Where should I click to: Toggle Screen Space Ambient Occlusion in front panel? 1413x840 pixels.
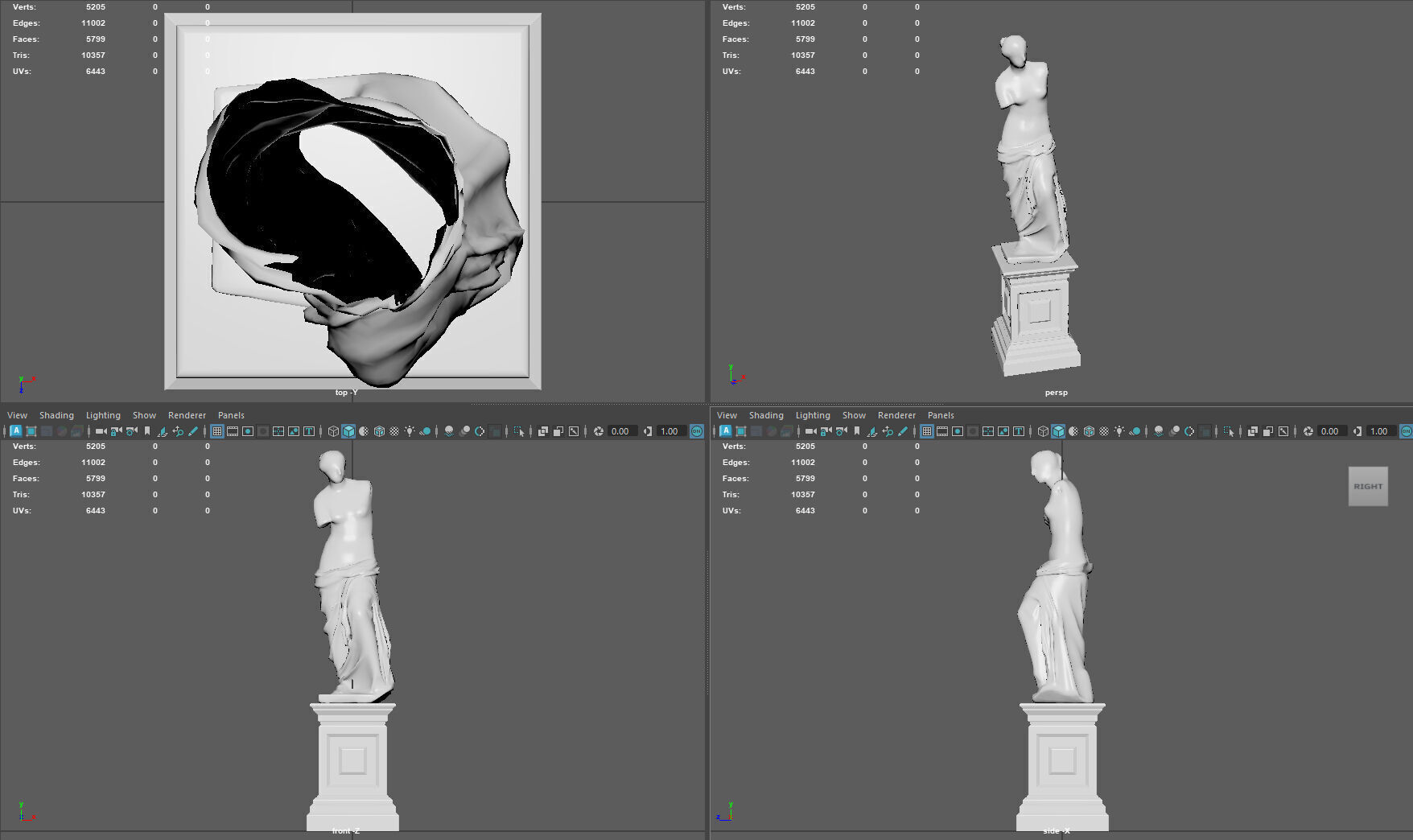click(449, 431)
